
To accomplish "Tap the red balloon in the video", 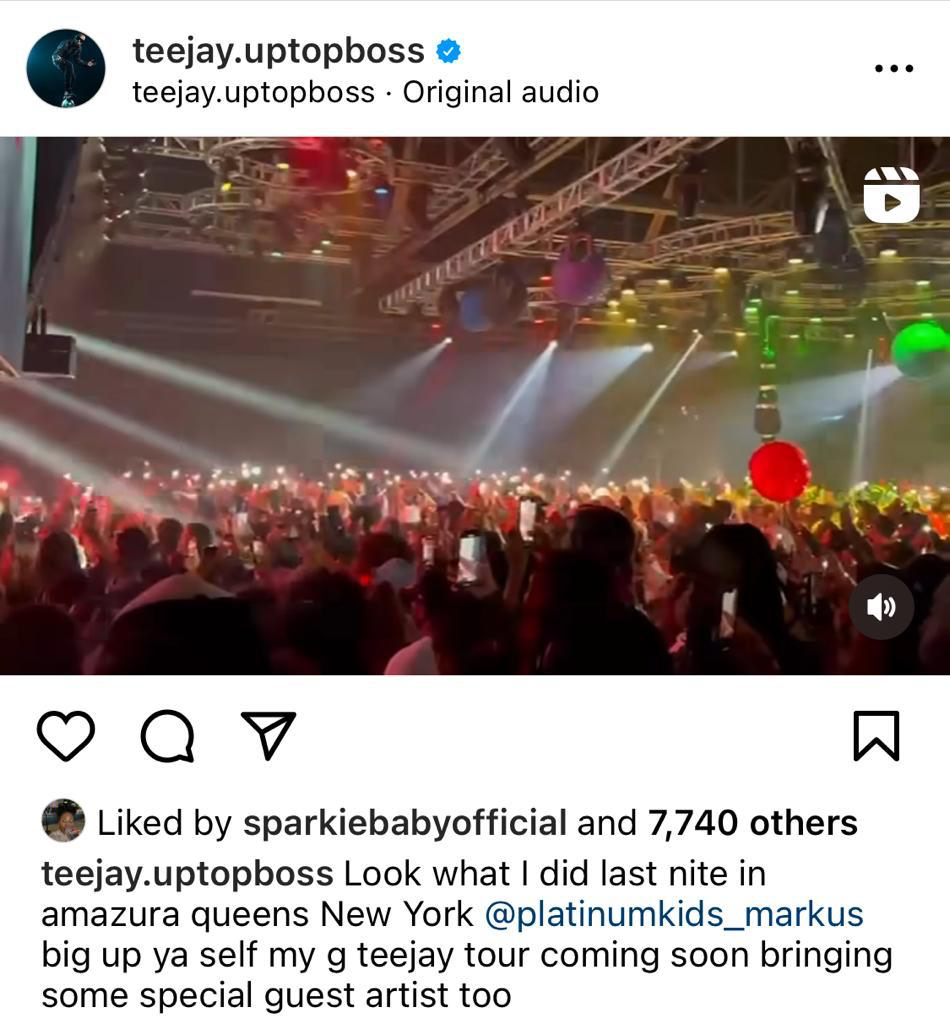I will coord(780,472).
